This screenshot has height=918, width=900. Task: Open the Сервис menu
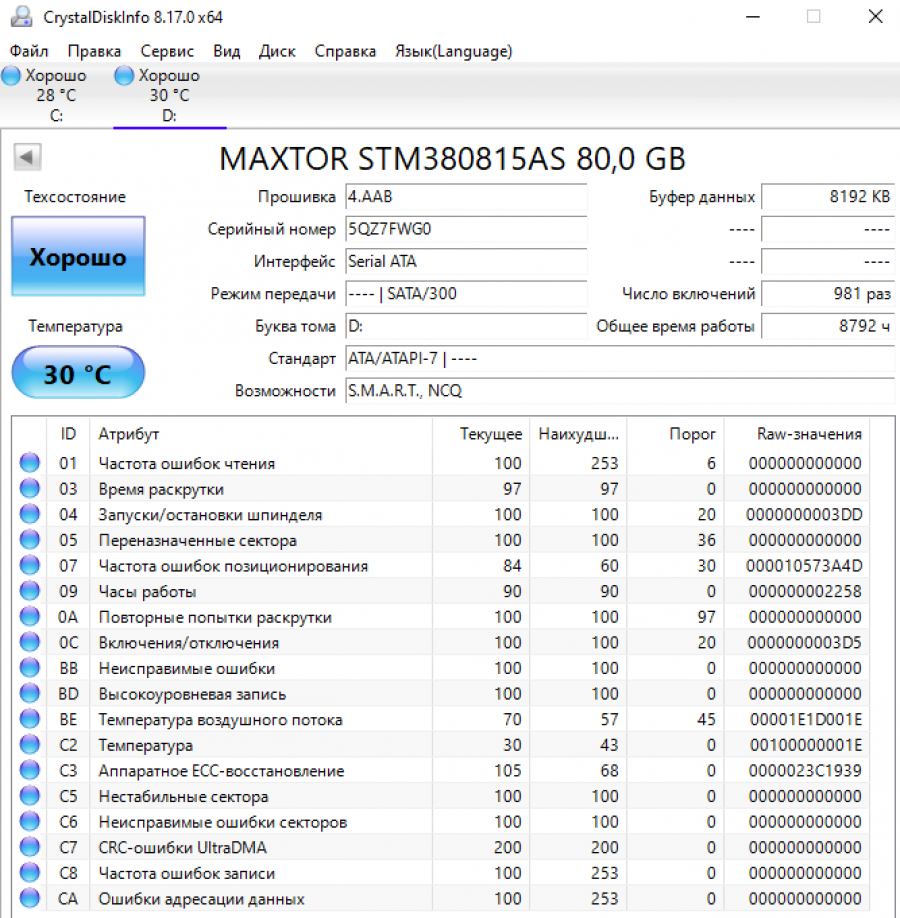click(166, 51)
